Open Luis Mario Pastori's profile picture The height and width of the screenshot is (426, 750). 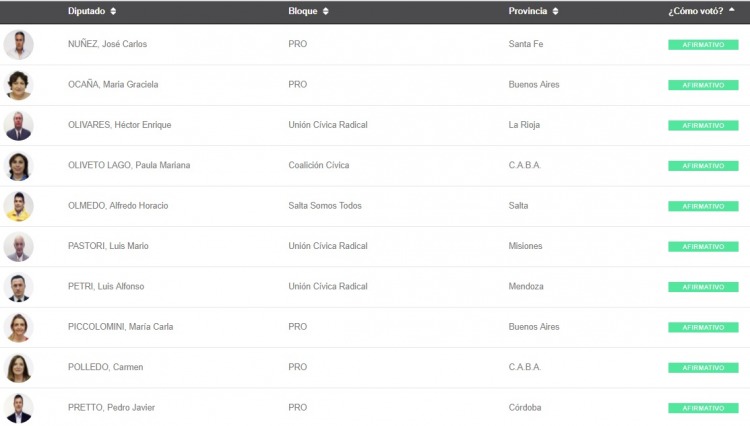[x=19, y=246]
